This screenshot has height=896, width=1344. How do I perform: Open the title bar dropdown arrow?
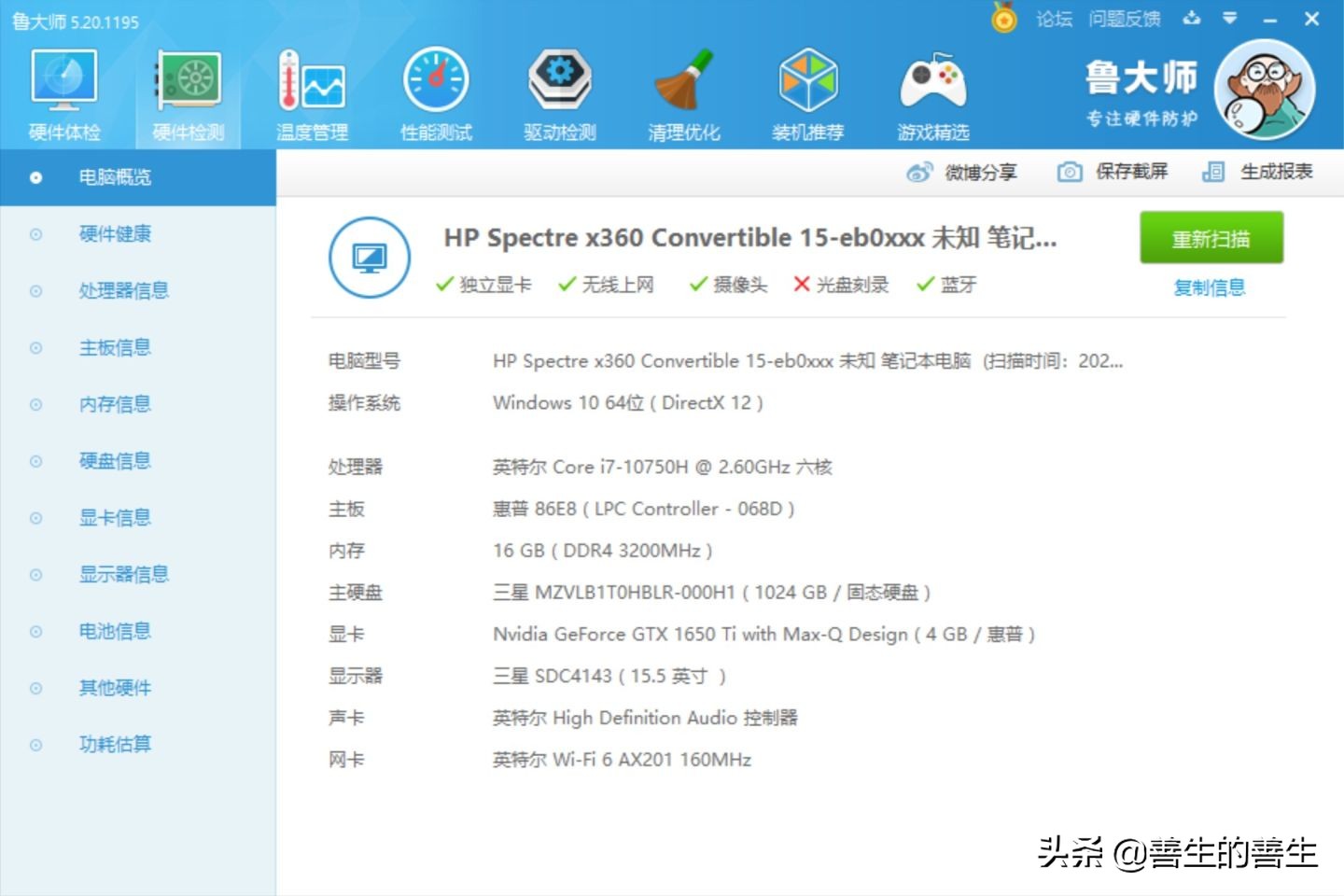click(x=1230, y=19)
